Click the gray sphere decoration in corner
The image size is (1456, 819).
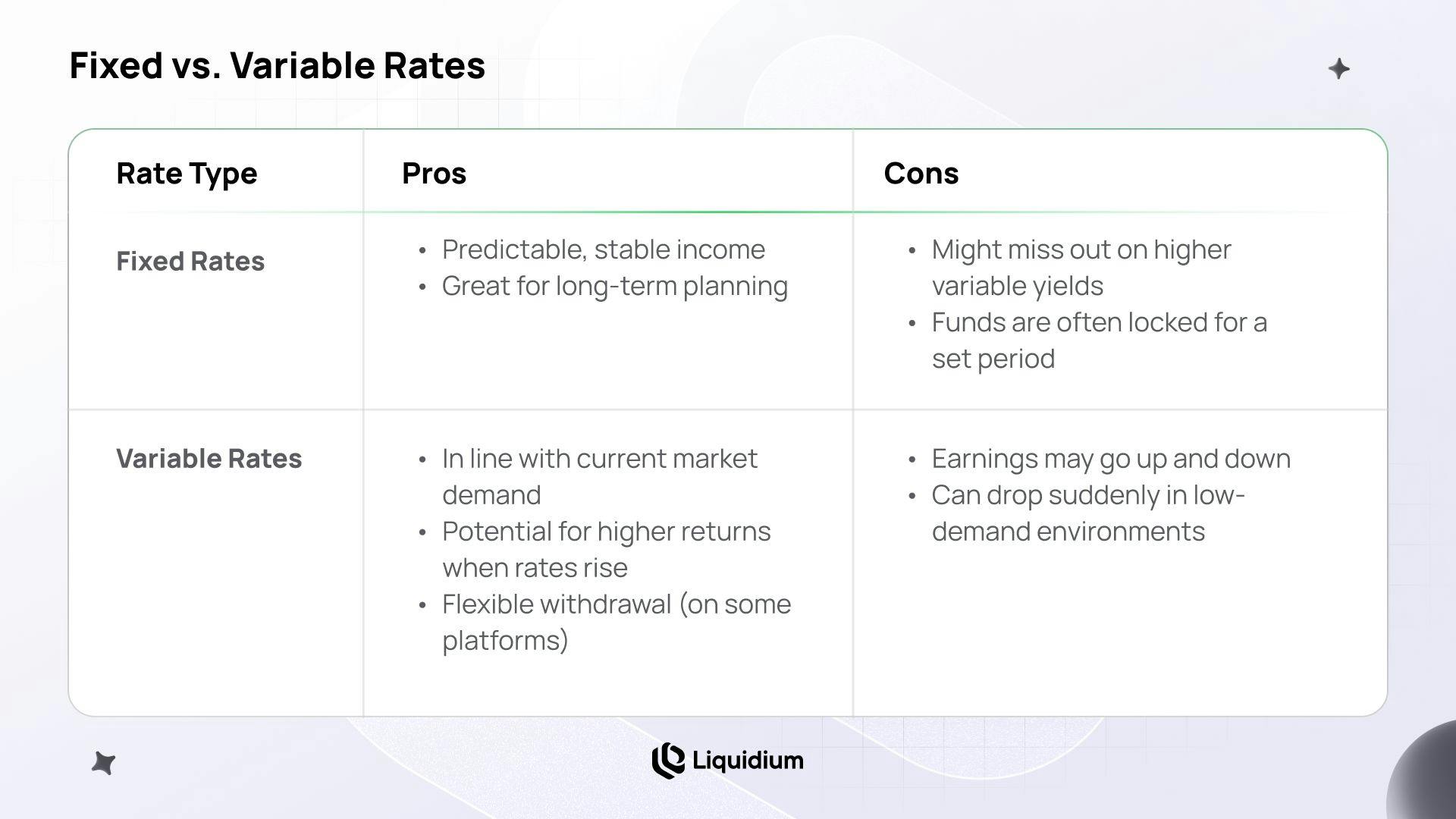coord(1421,771)
